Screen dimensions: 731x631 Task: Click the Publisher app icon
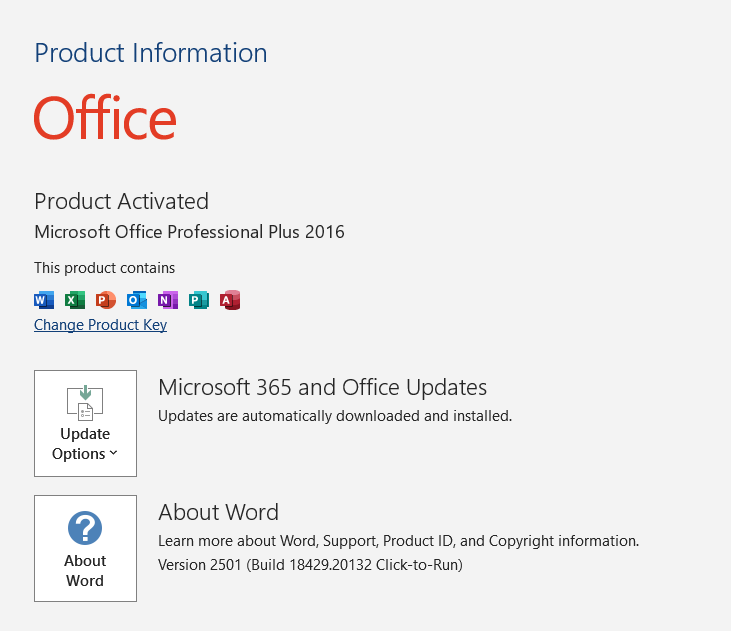199,300
